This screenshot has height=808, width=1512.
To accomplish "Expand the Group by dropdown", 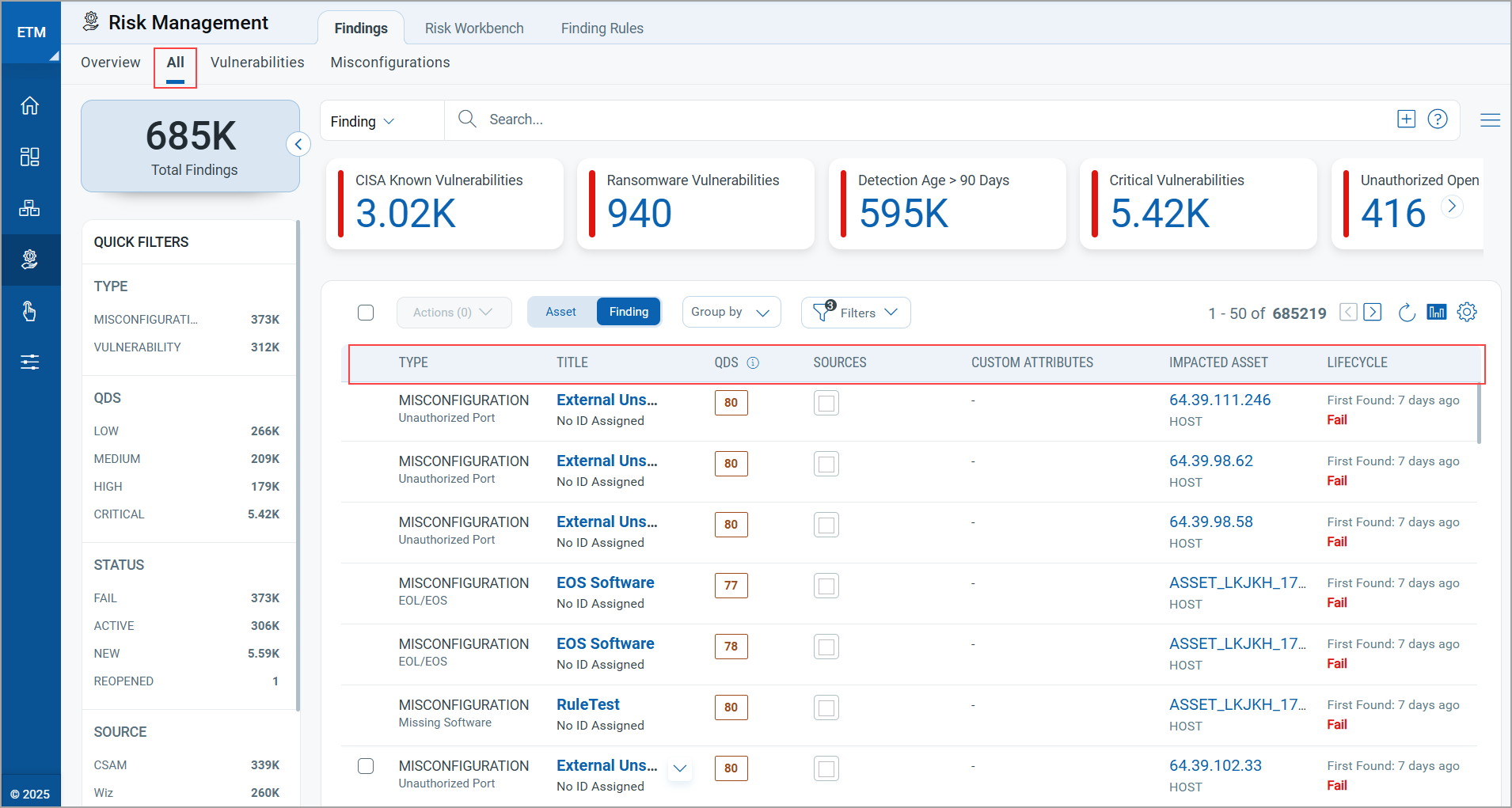I will coord(730,311).
